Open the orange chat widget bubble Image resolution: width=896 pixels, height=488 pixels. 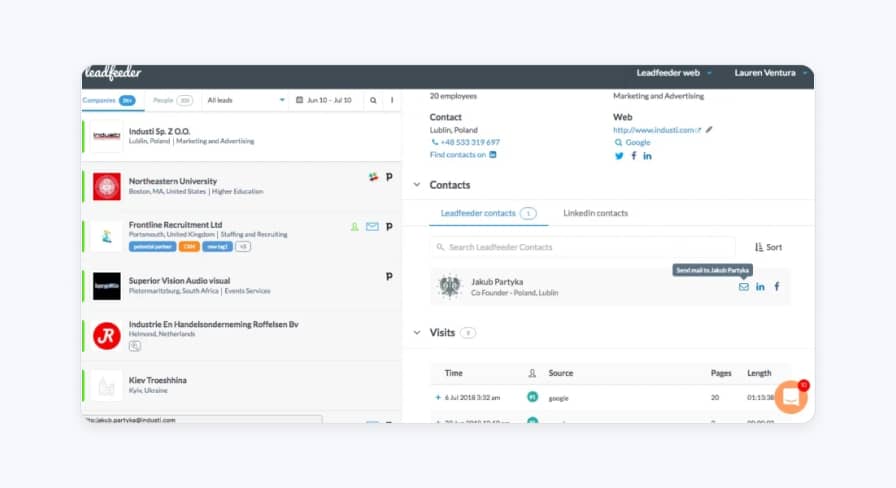tap(790, 397)
